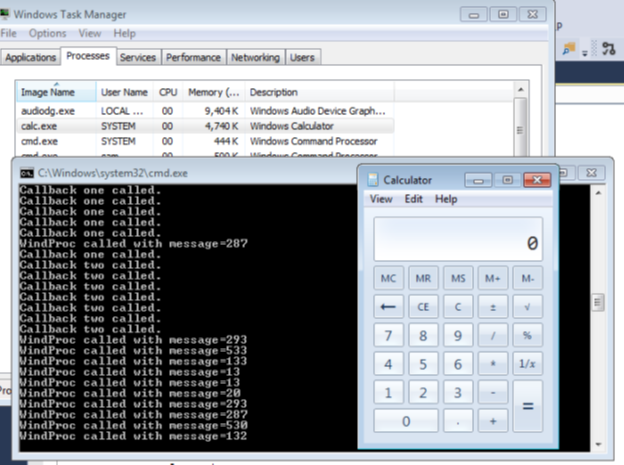
Task: Click the cmd.exe scrollbar thumb
Action: pyautogui.click(x=598, y=303)
